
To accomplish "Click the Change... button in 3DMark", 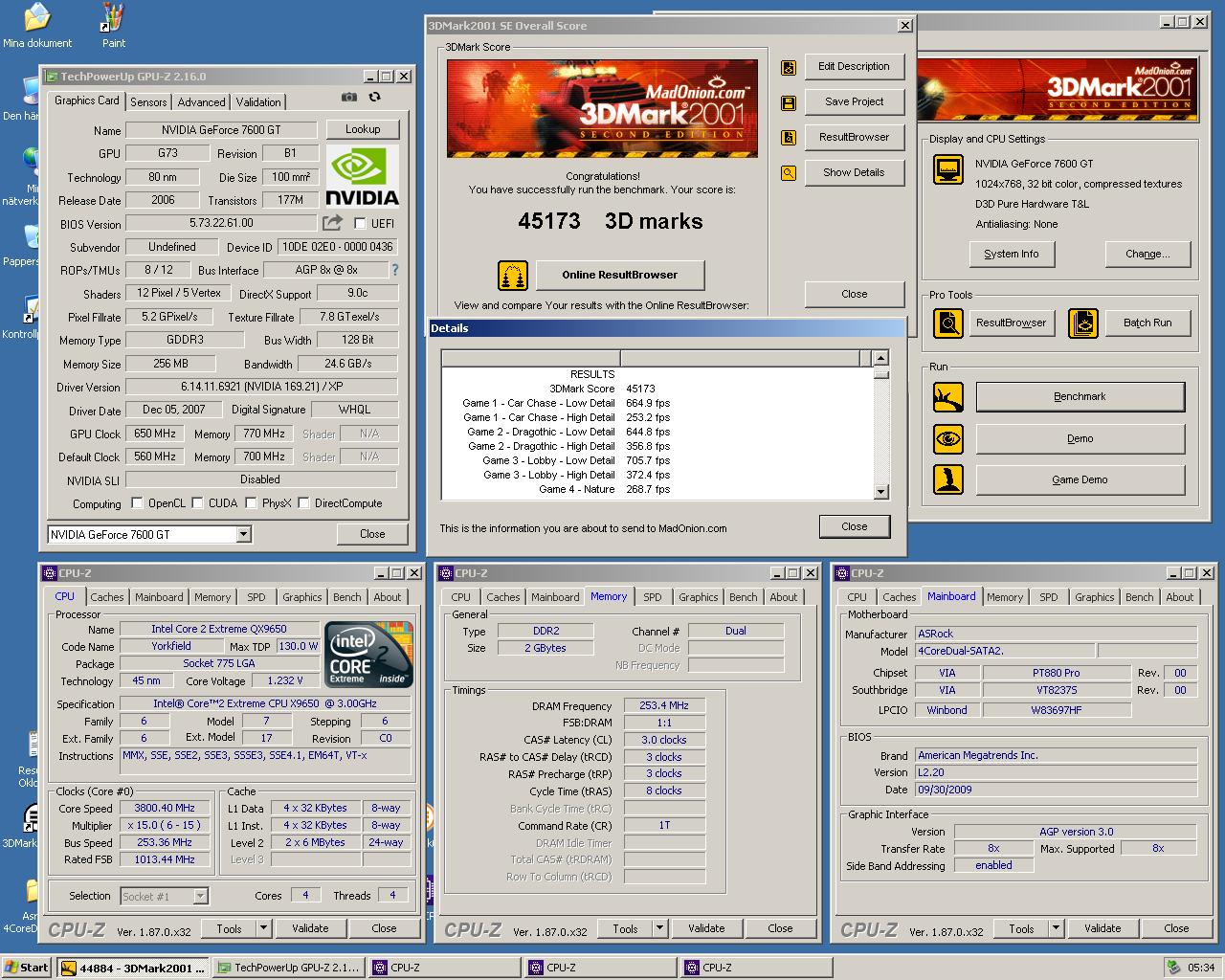I will (x=1147, y=254).
